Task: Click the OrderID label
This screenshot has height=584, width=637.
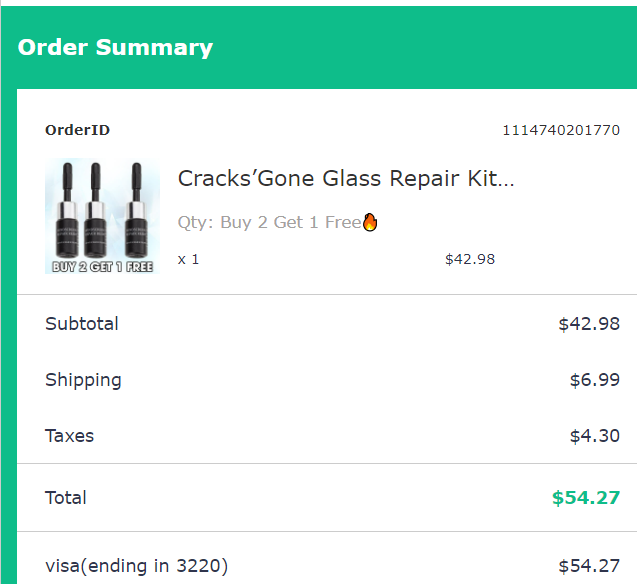Action: pos(77,130)
